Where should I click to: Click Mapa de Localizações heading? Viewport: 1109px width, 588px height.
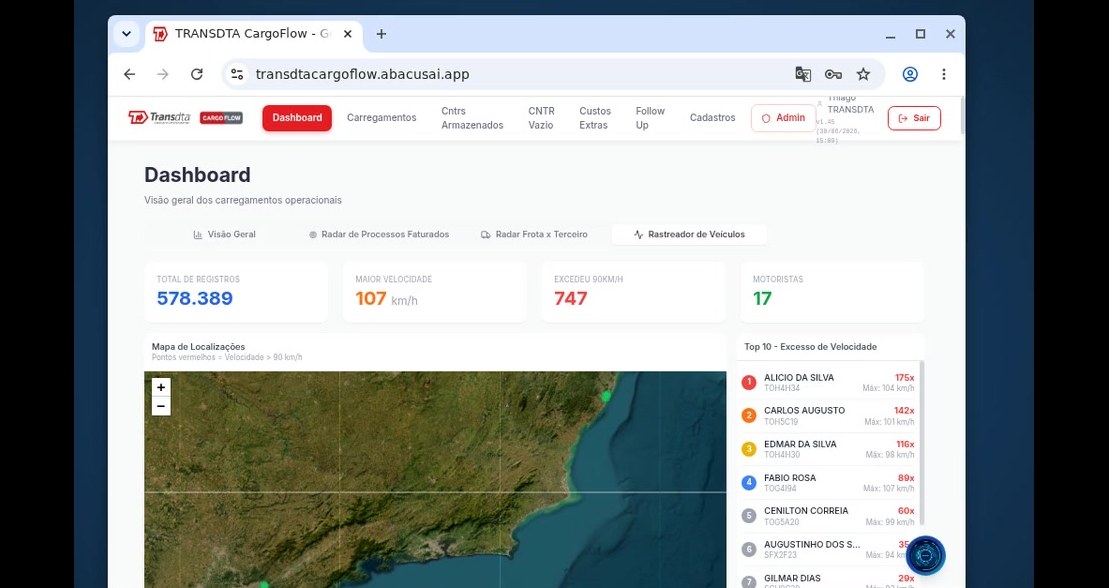pyautogui.click(x=198, y=347)
